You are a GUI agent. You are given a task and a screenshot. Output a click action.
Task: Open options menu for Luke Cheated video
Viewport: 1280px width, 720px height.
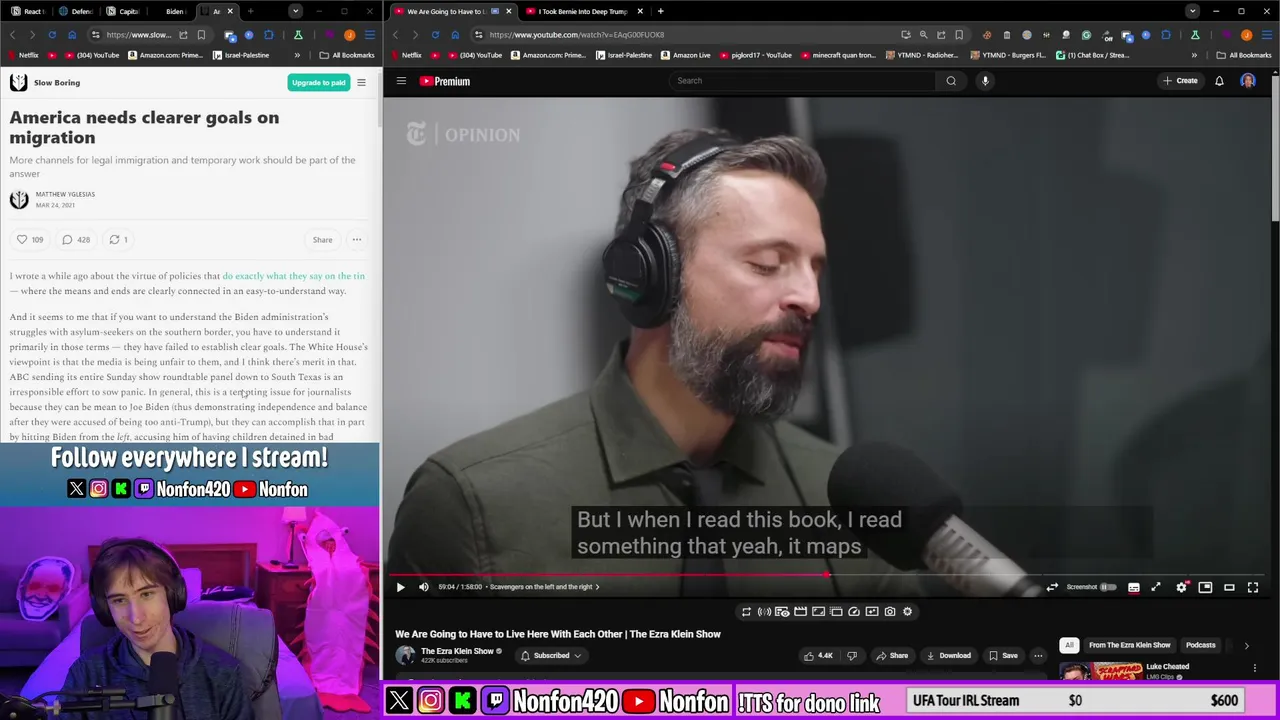point(1255,668)
